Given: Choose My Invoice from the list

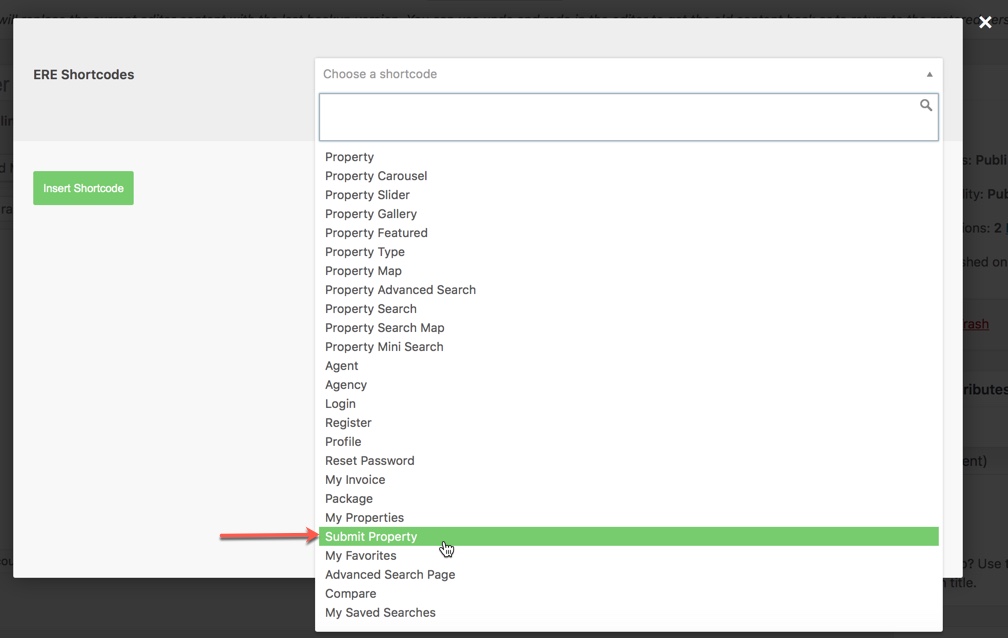Looking at the screenshot, I should click(x=629, y=479).
